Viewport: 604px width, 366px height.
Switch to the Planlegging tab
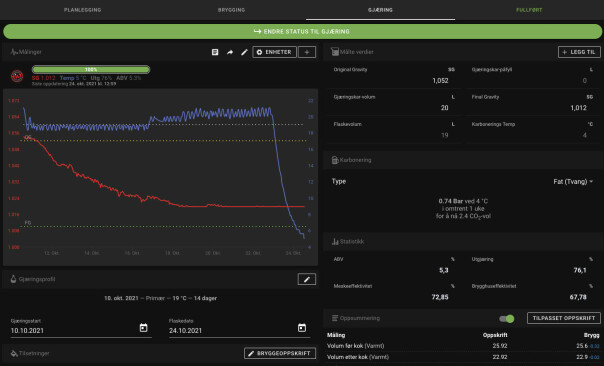point(82,10)
